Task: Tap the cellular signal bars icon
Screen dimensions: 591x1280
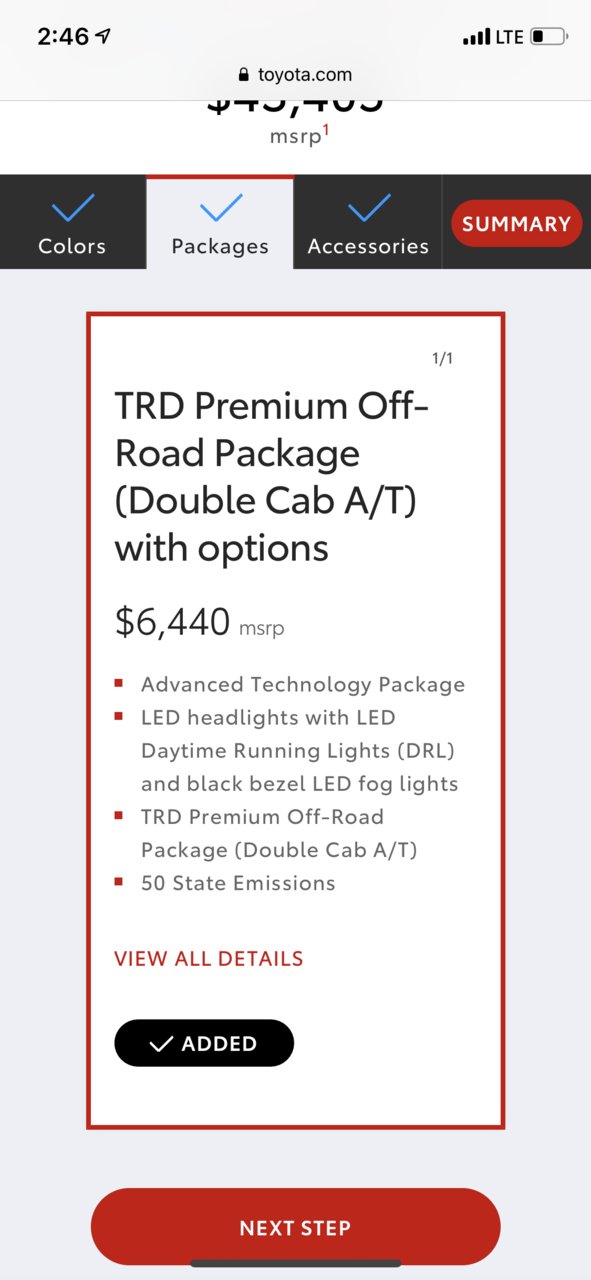Action: pyautogui.click(x=476, y=37)
